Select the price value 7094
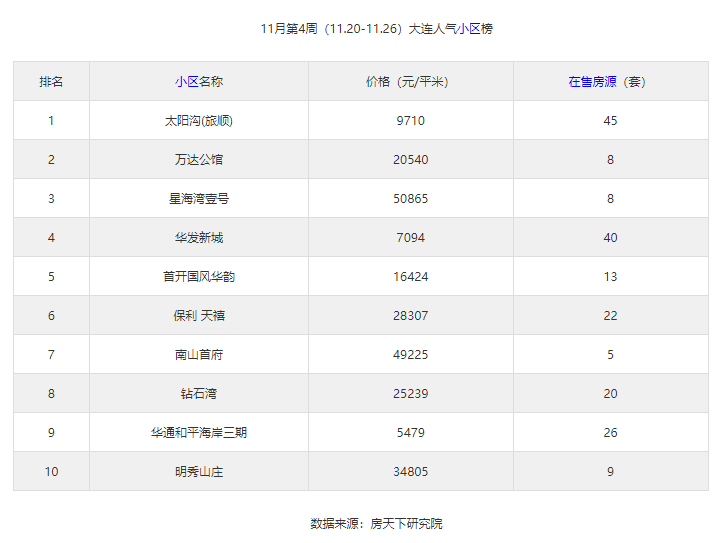719x543 pixels. pyautogui.click(x=410, y=238)
